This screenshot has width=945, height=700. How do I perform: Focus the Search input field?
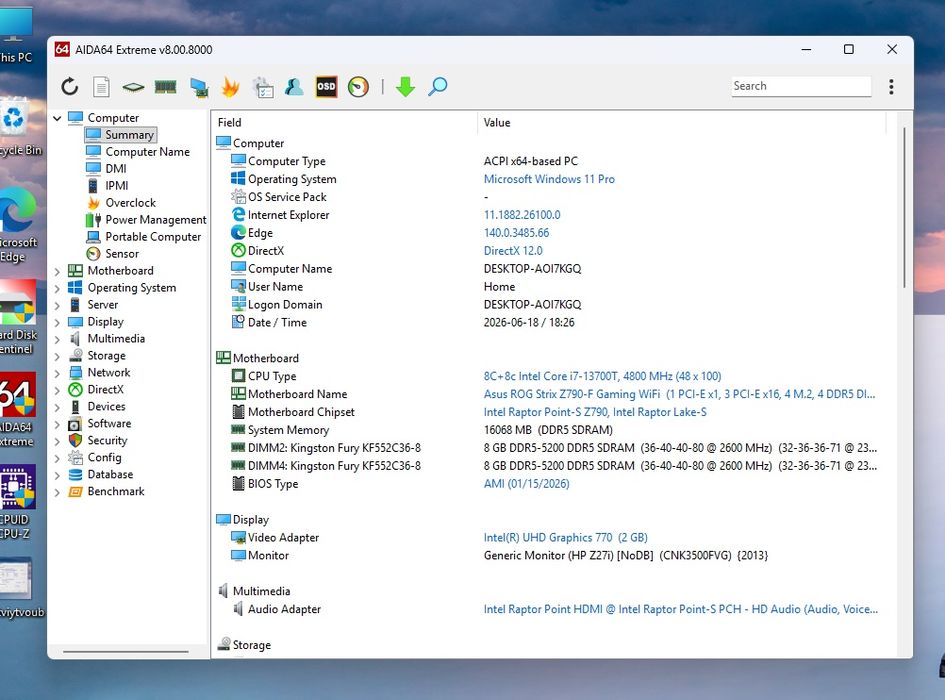(802, 86)
